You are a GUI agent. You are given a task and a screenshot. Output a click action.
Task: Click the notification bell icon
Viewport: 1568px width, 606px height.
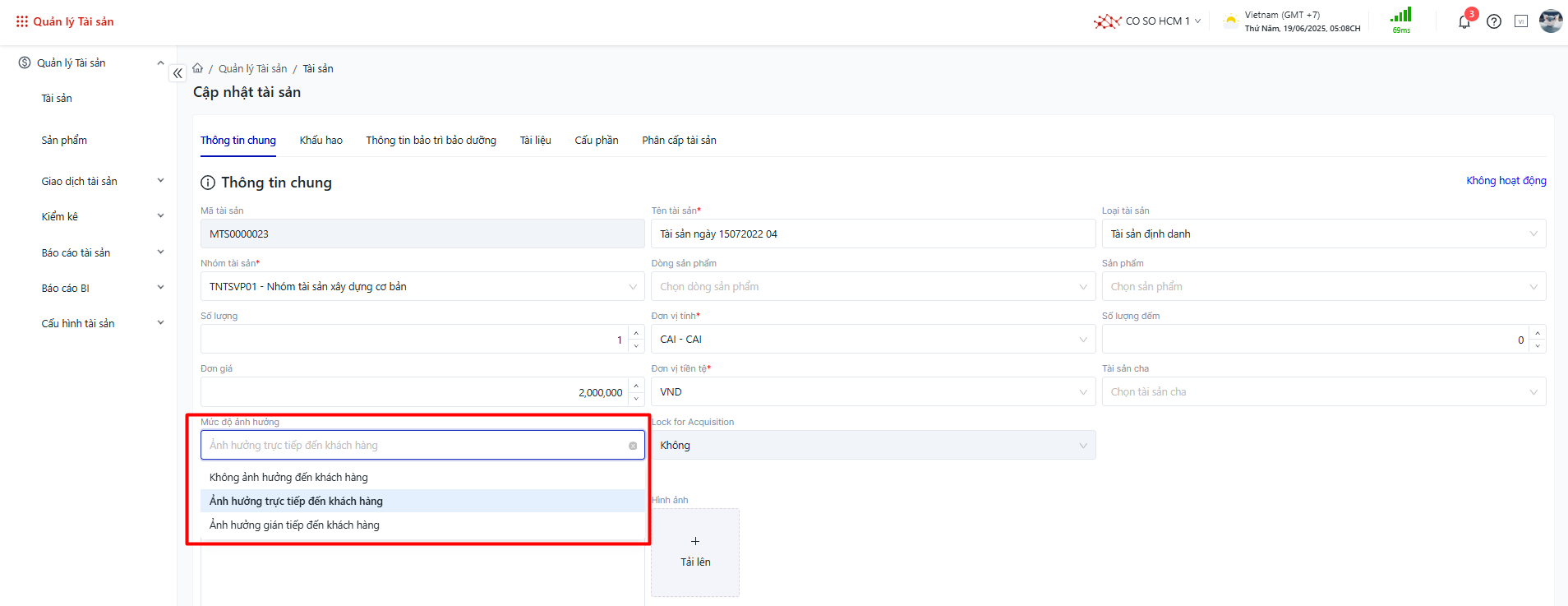point(1464,22)
